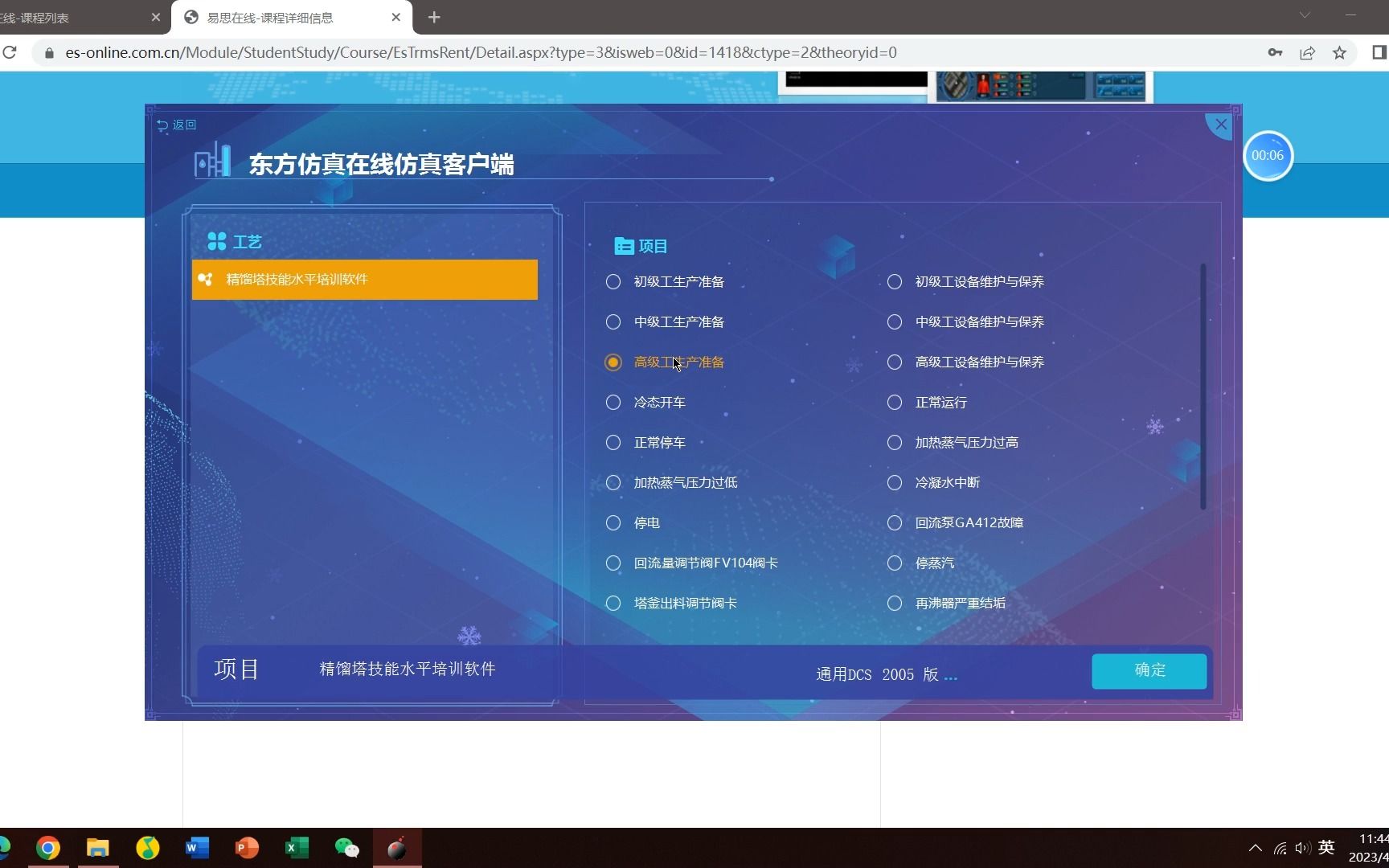
Task: Click the 确定 confirm button
Action: 1149,670
